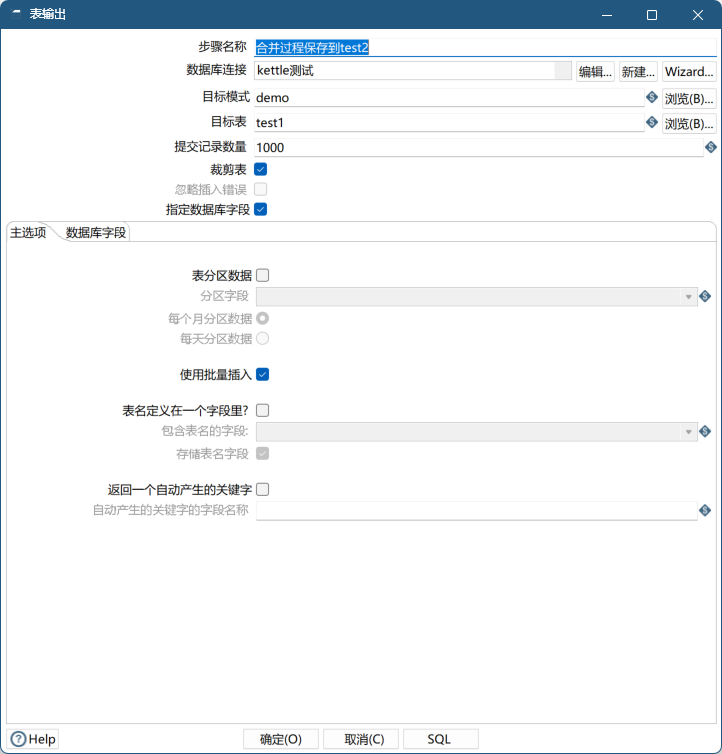Open the 数据库连接 dropdown list

563,71
